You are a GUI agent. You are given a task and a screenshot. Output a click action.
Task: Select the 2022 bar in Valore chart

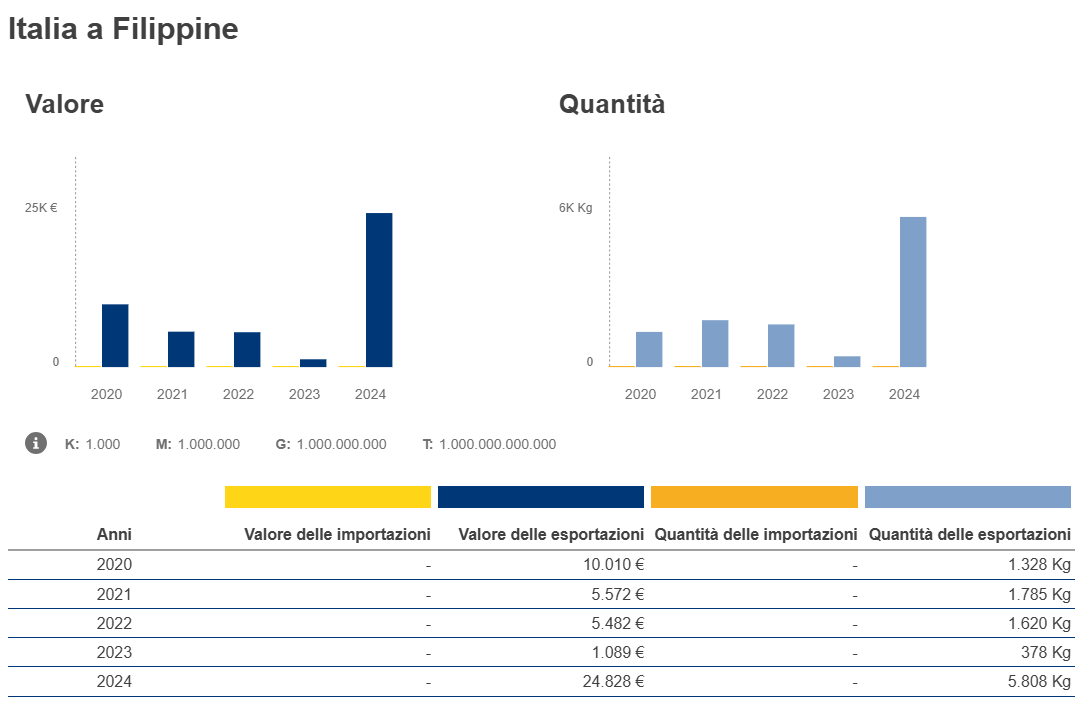247,349
